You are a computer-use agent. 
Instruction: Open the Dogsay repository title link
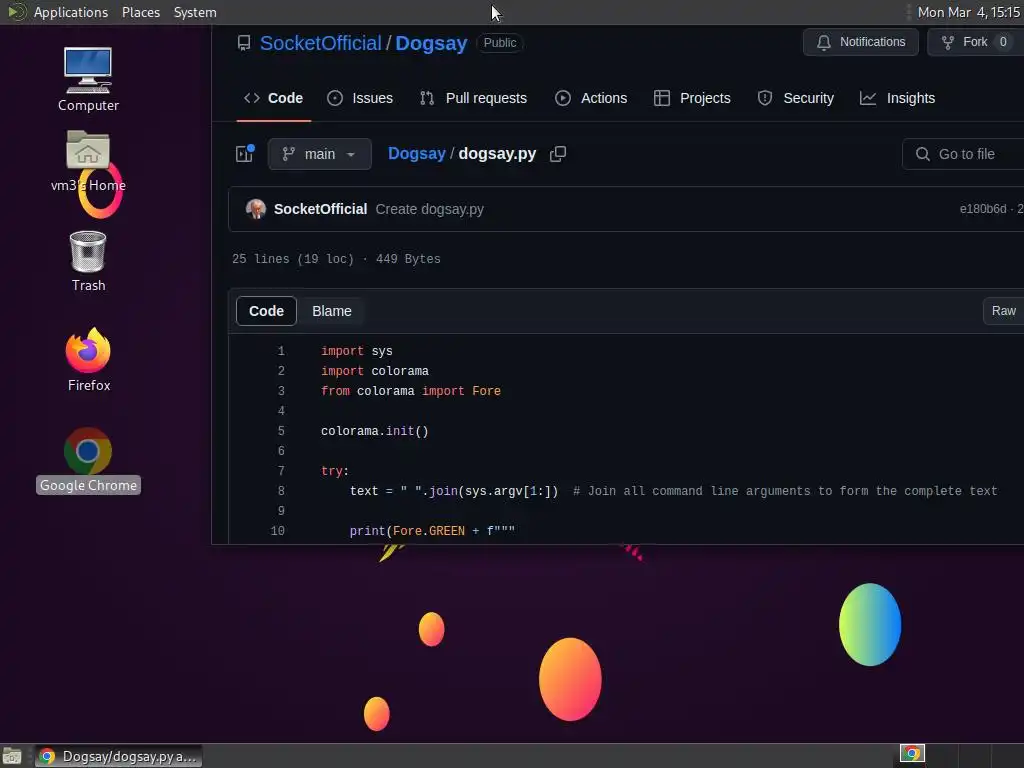pyautogui.click(x=431, y=43)
